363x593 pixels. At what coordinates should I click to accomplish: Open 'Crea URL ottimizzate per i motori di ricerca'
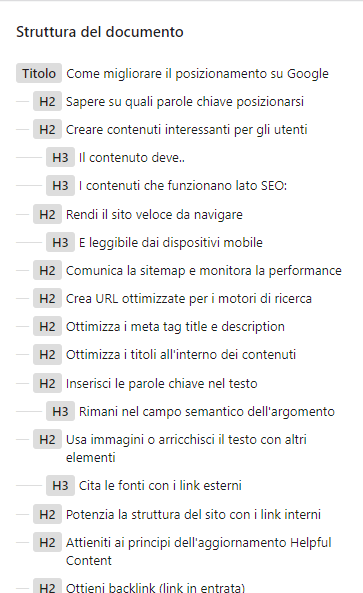pos(189,298)
